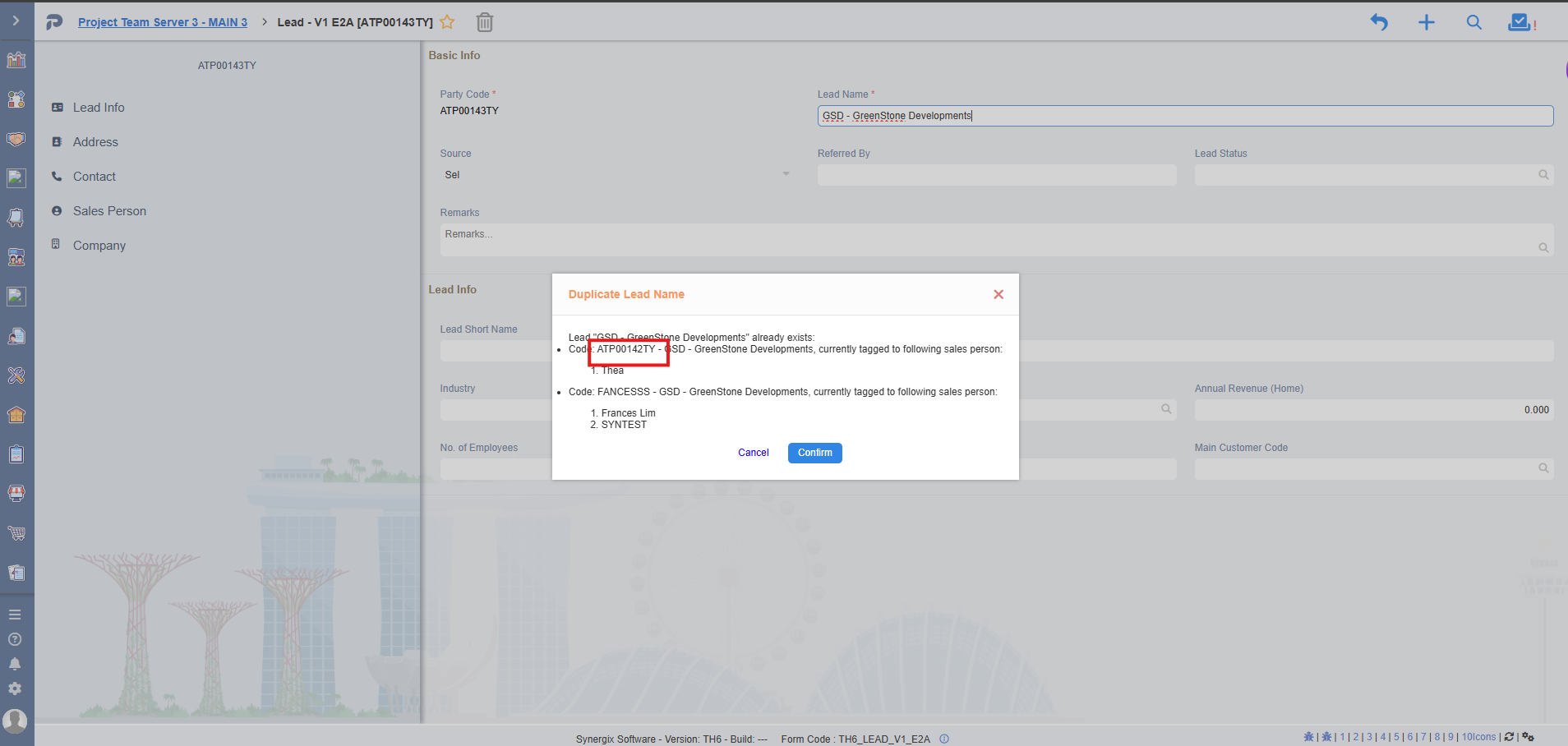The height and width of the screenshot is (746, 1568).
Task: Click the 10Icons footer link
Action: (1478, 737)
